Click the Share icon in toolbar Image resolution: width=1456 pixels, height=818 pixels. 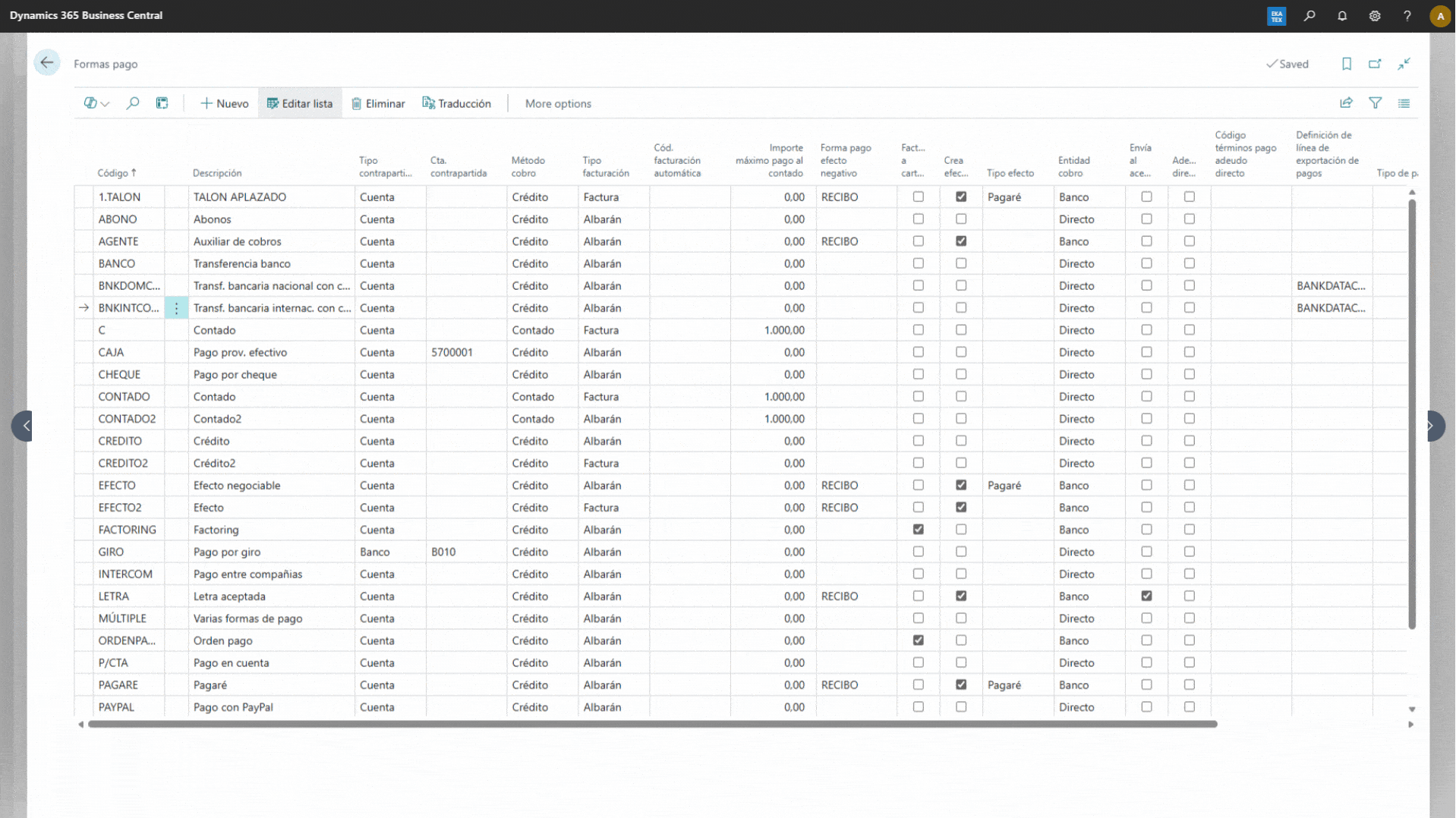point(1346,103)
